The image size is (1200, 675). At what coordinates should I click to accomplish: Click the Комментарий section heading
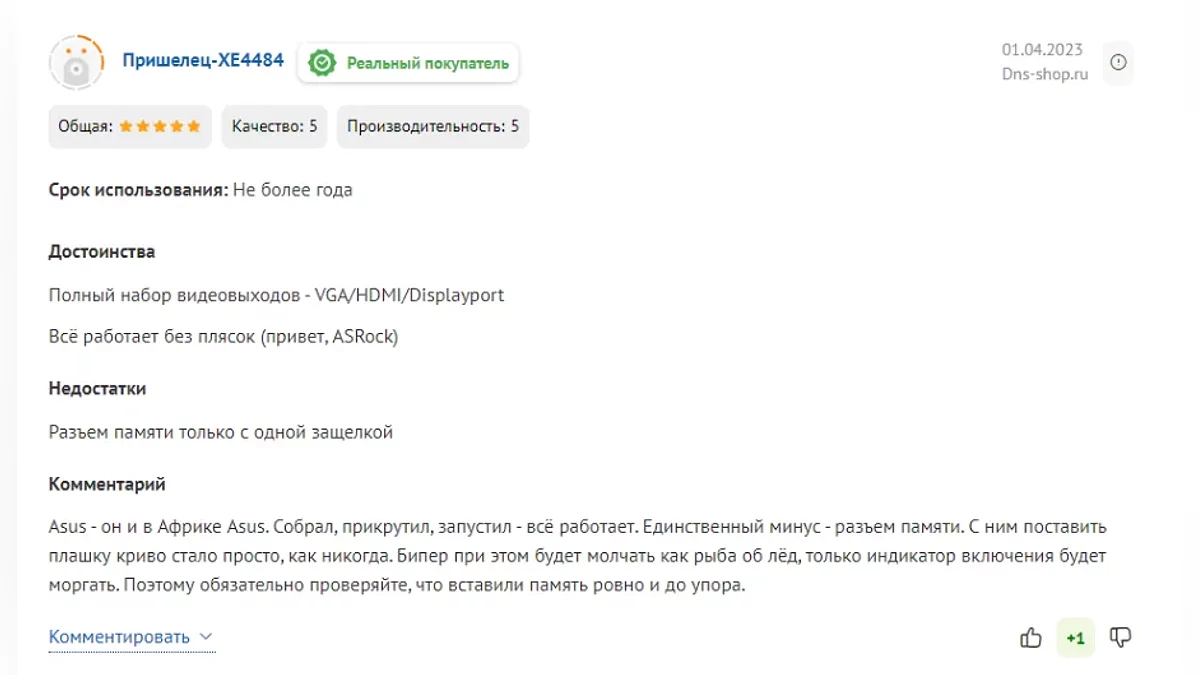tap(107, 484)
